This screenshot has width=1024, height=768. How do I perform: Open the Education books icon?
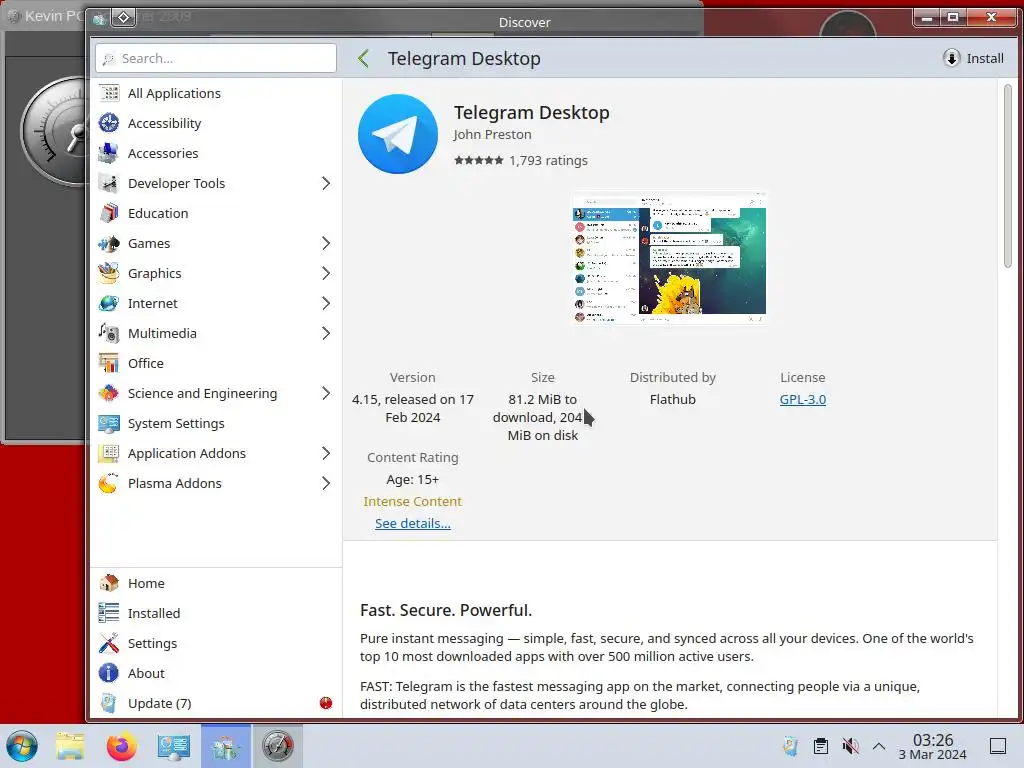tap(109, 214)
